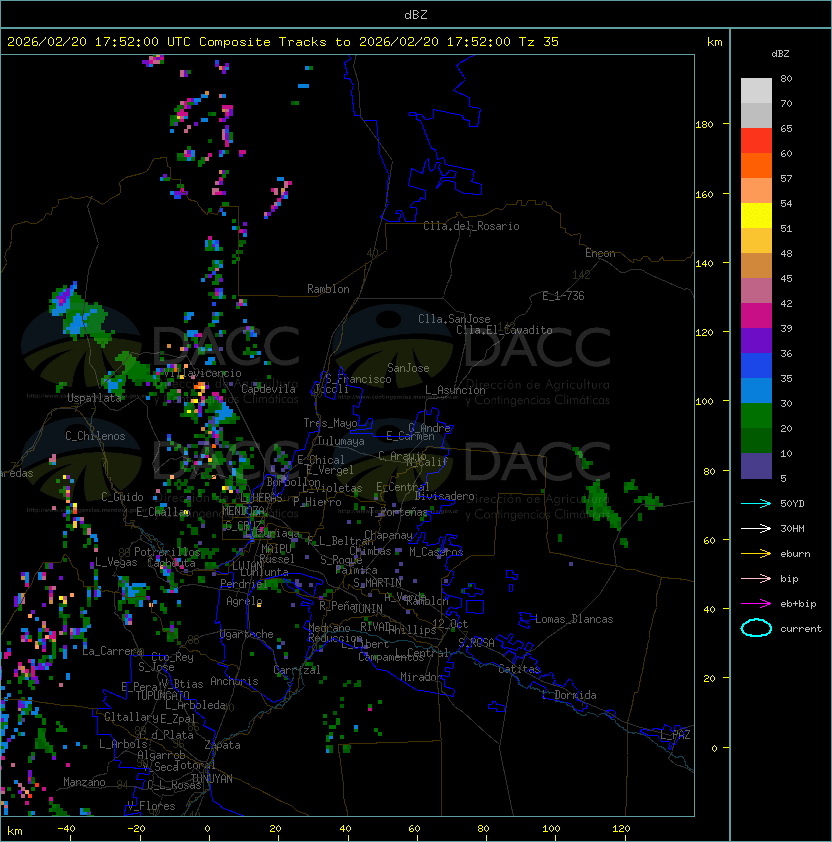This screenshot has height=842, width=832.
Task: Click the 'Zapata' map label
Action: 222,745
